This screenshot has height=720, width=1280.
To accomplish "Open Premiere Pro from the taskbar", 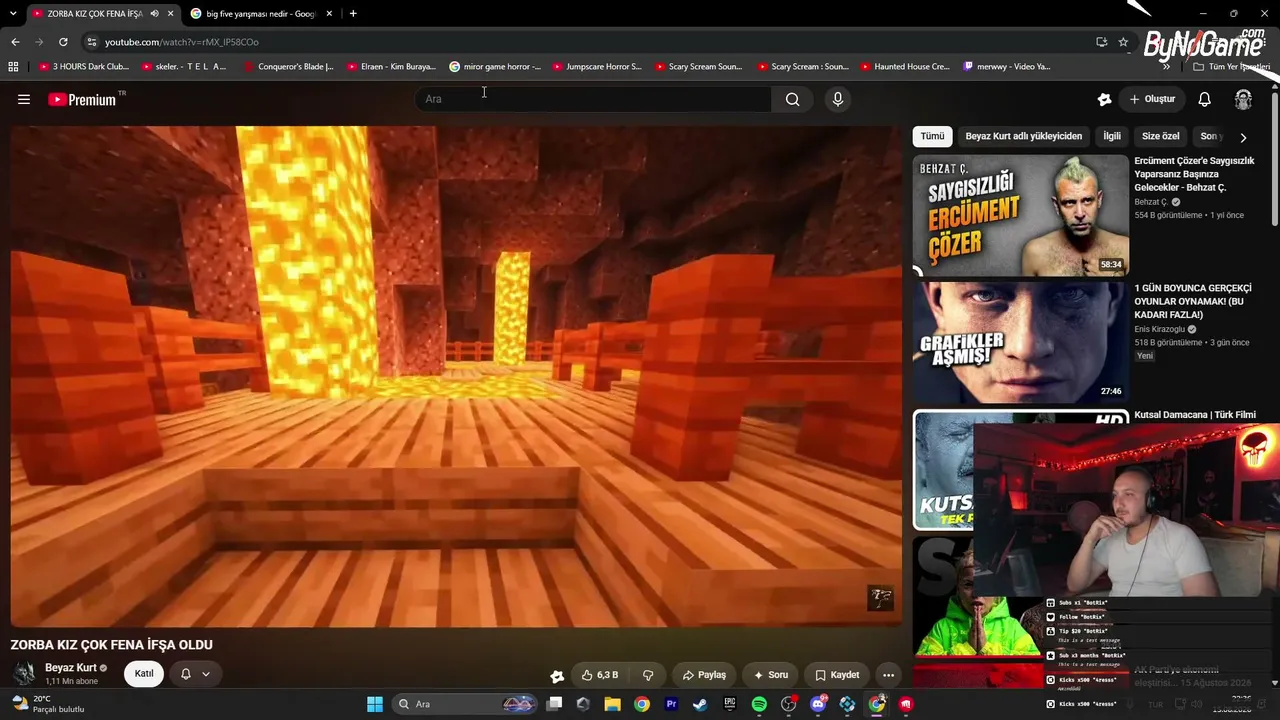I will tap(671, 704).
